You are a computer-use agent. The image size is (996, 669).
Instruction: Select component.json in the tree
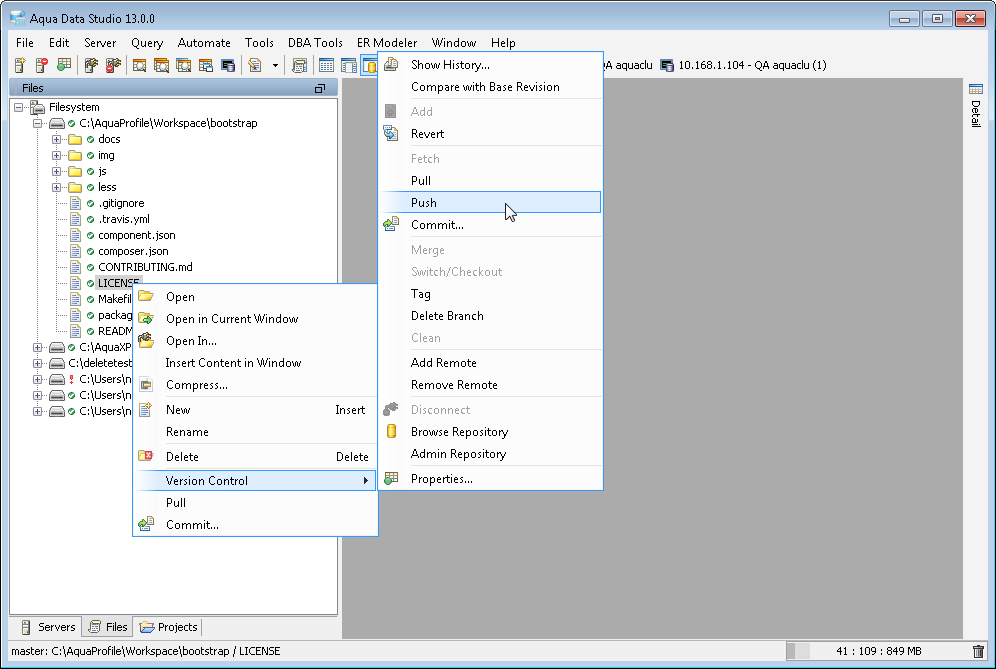tap(137, 235)
